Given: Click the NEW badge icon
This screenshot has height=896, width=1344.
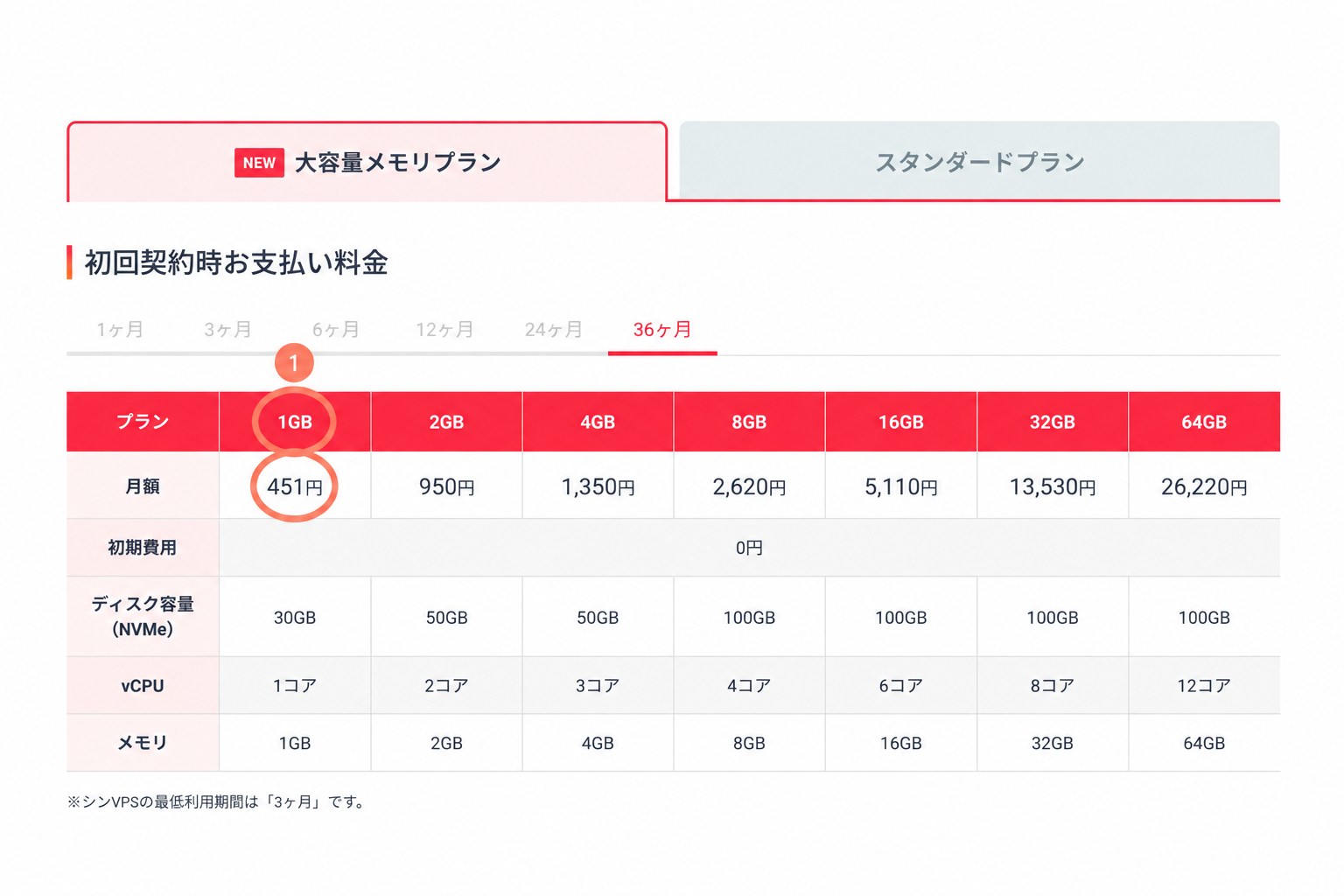Looking at the screenshot, I should point(259,163).
